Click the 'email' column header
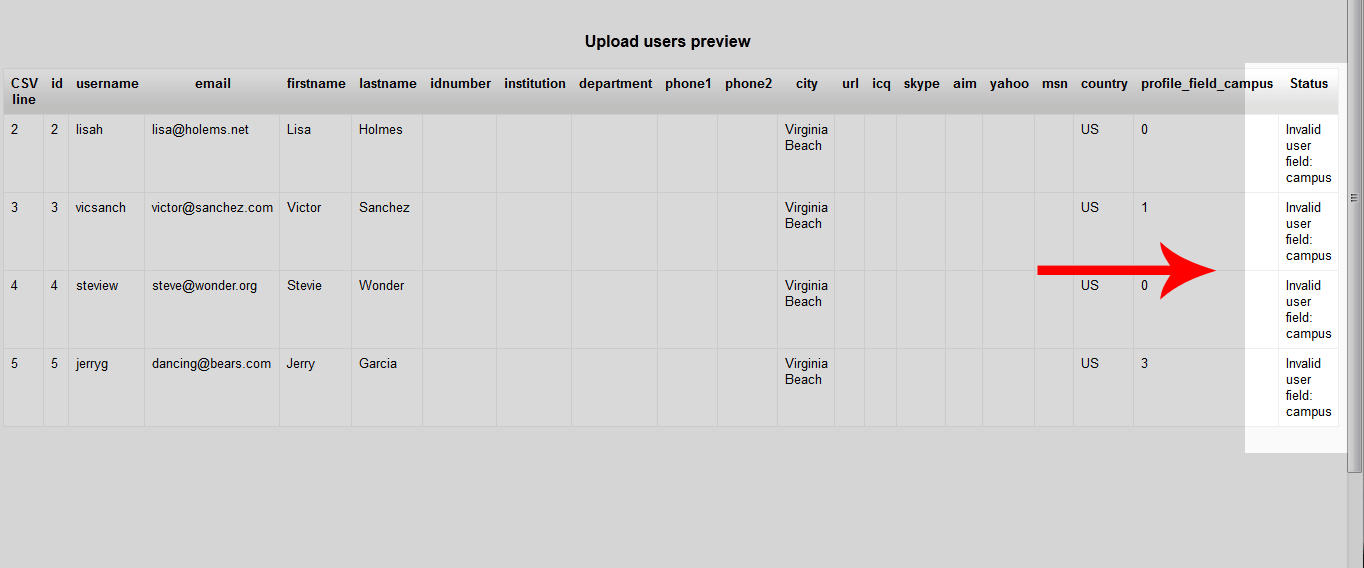The width and height of the screenshot is (1364, 568). (213, 84)
